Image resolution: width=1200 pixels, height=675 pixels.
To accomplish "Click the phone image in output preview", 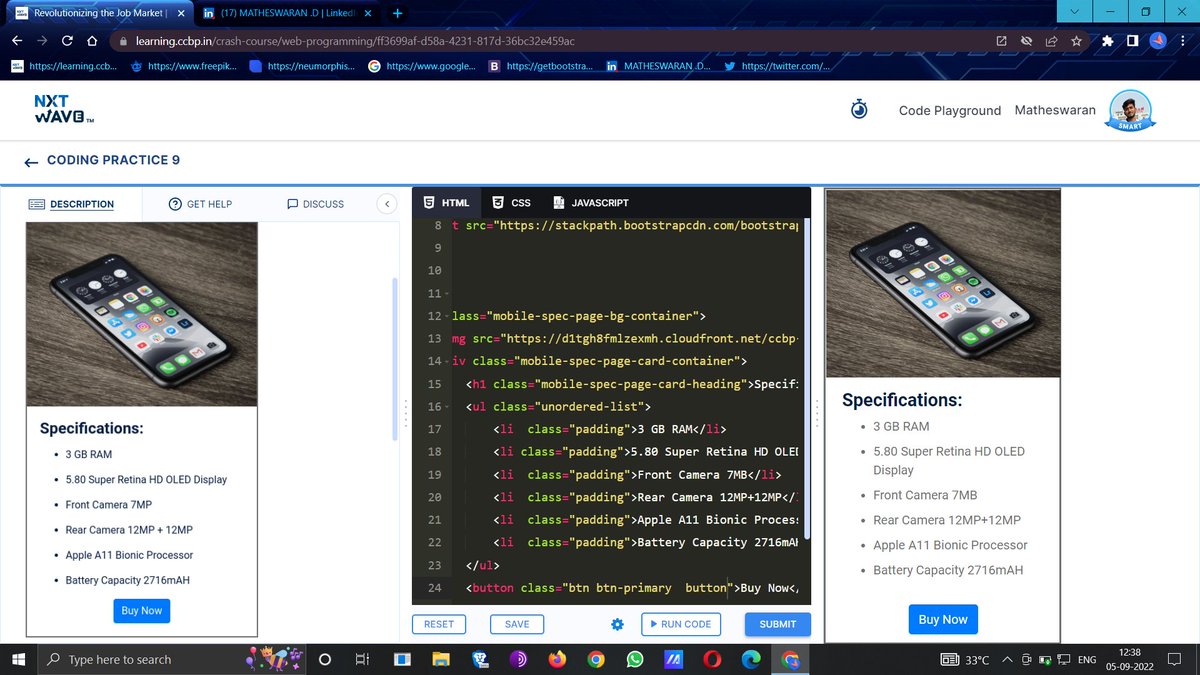I will [942, 284].
